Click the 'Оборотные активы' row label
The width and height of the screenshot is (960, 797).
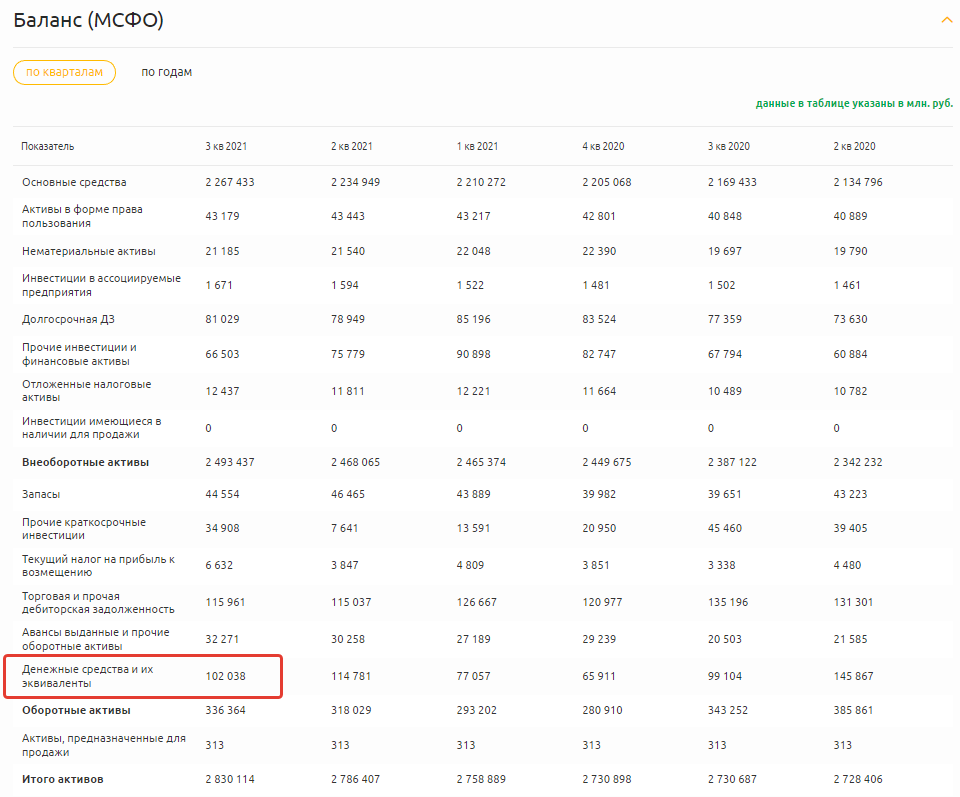click(76, 710)
